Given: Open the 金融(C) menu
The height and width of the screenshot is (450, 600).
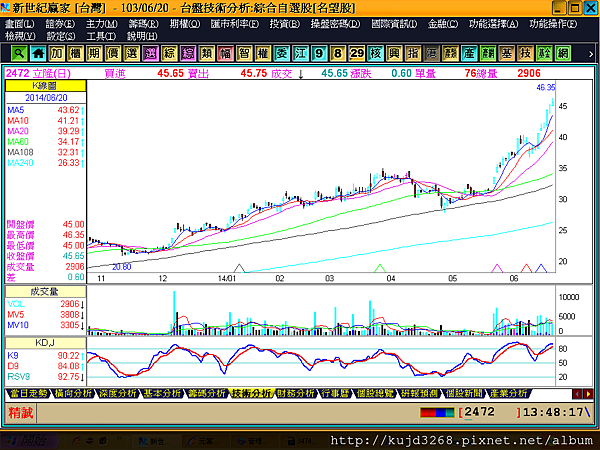Looking at the screenshot, I should (443, 24).
